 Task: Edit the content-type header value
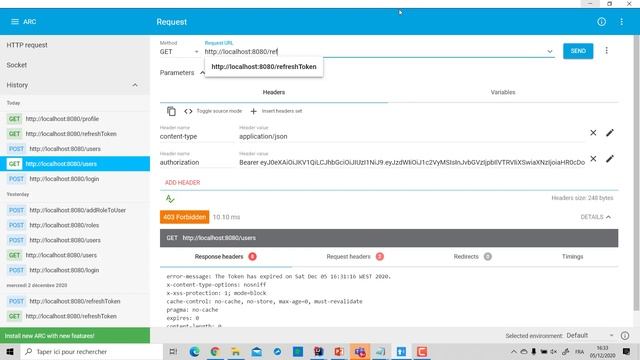click(x=610, y=133)
